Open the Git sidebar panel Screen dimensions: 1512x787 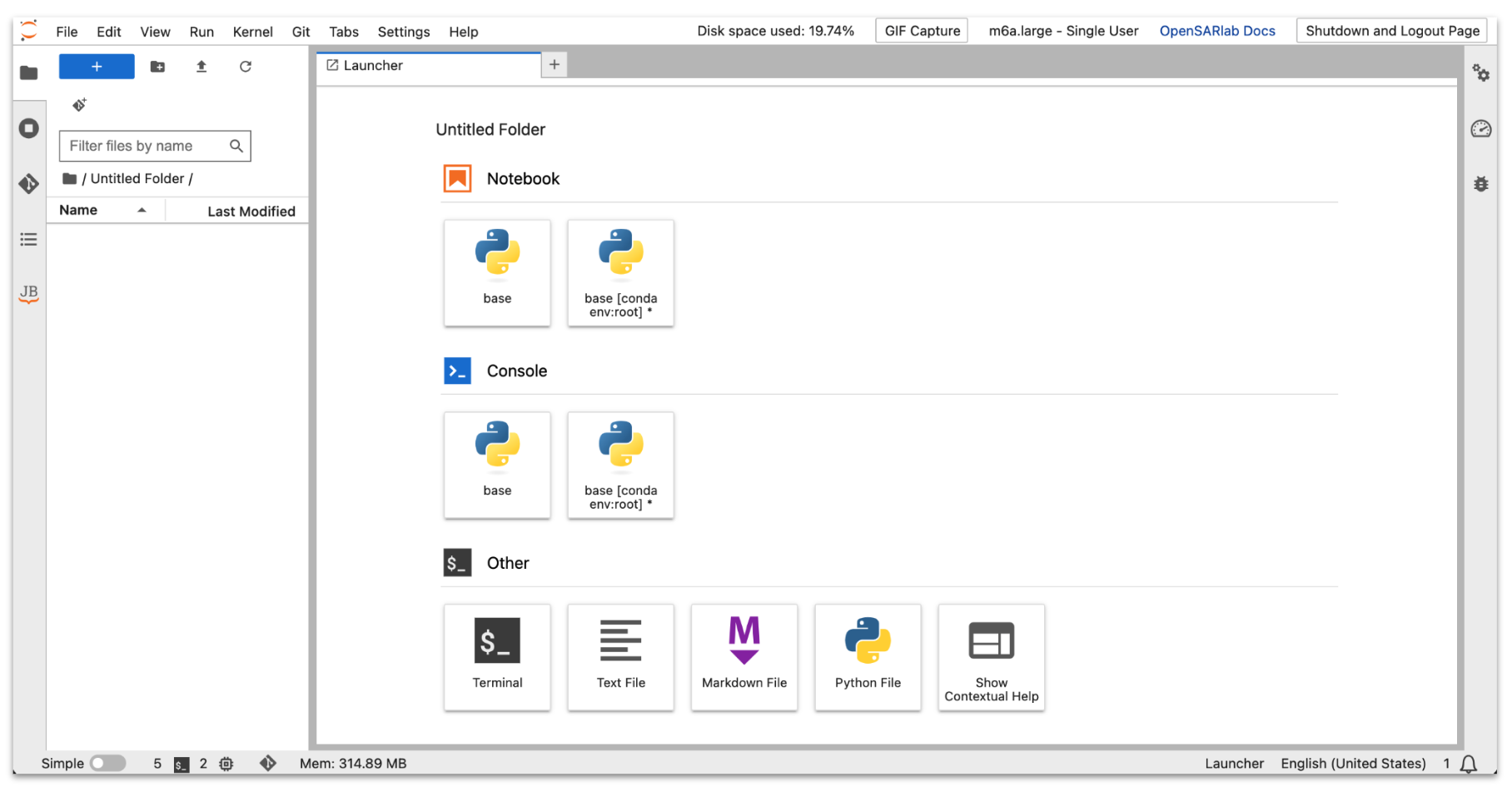(x=28, y=184)
